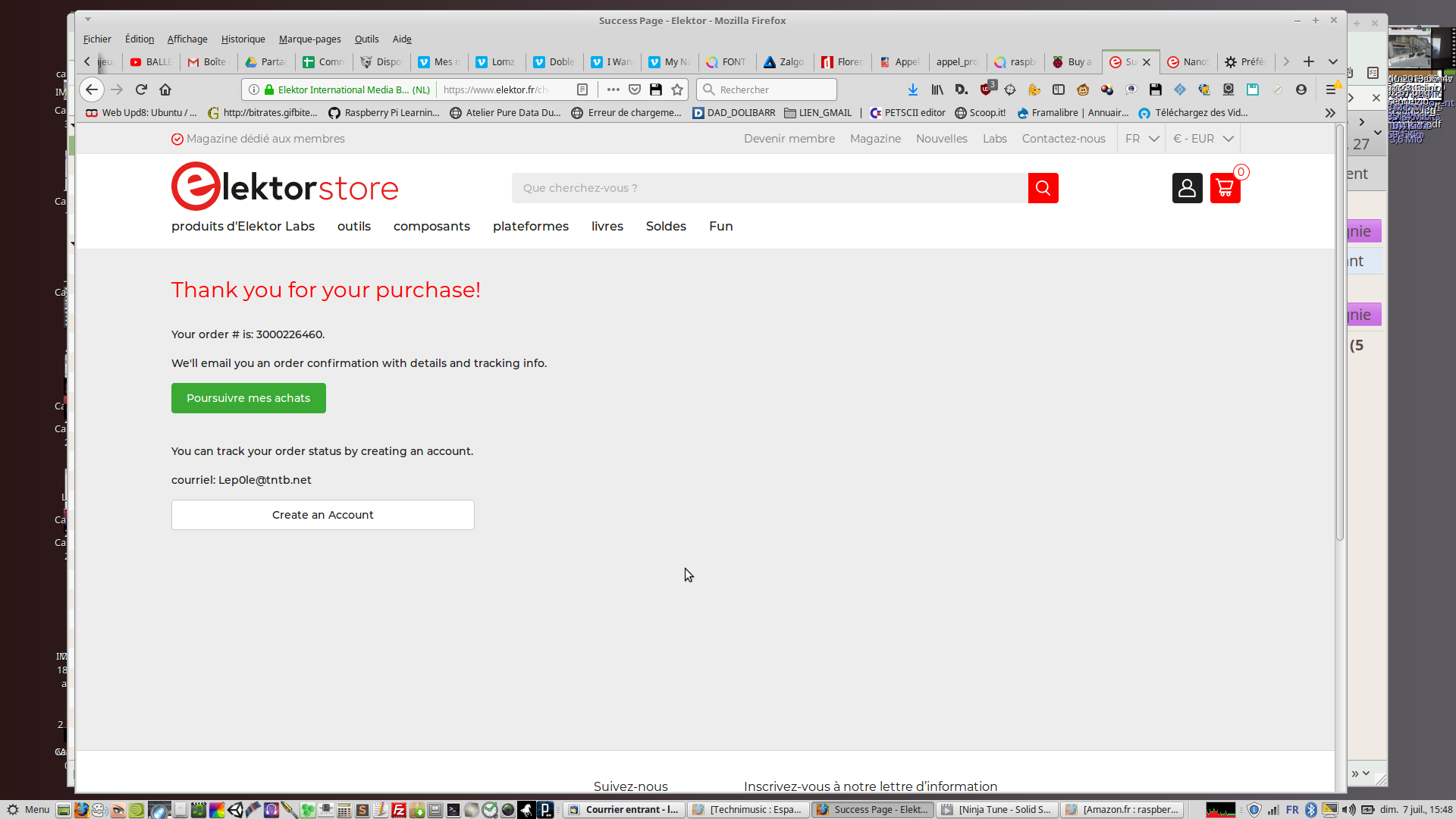This screenshot has height=819, width=1456.
Task: Open the Firefox hamburger menu
Action: tap(1331, 89)
